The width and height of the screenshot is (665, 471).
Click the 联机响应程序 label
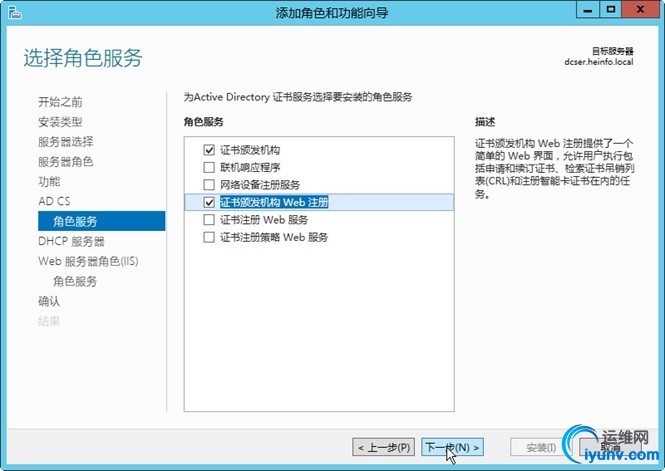click(x=250, y=167)
